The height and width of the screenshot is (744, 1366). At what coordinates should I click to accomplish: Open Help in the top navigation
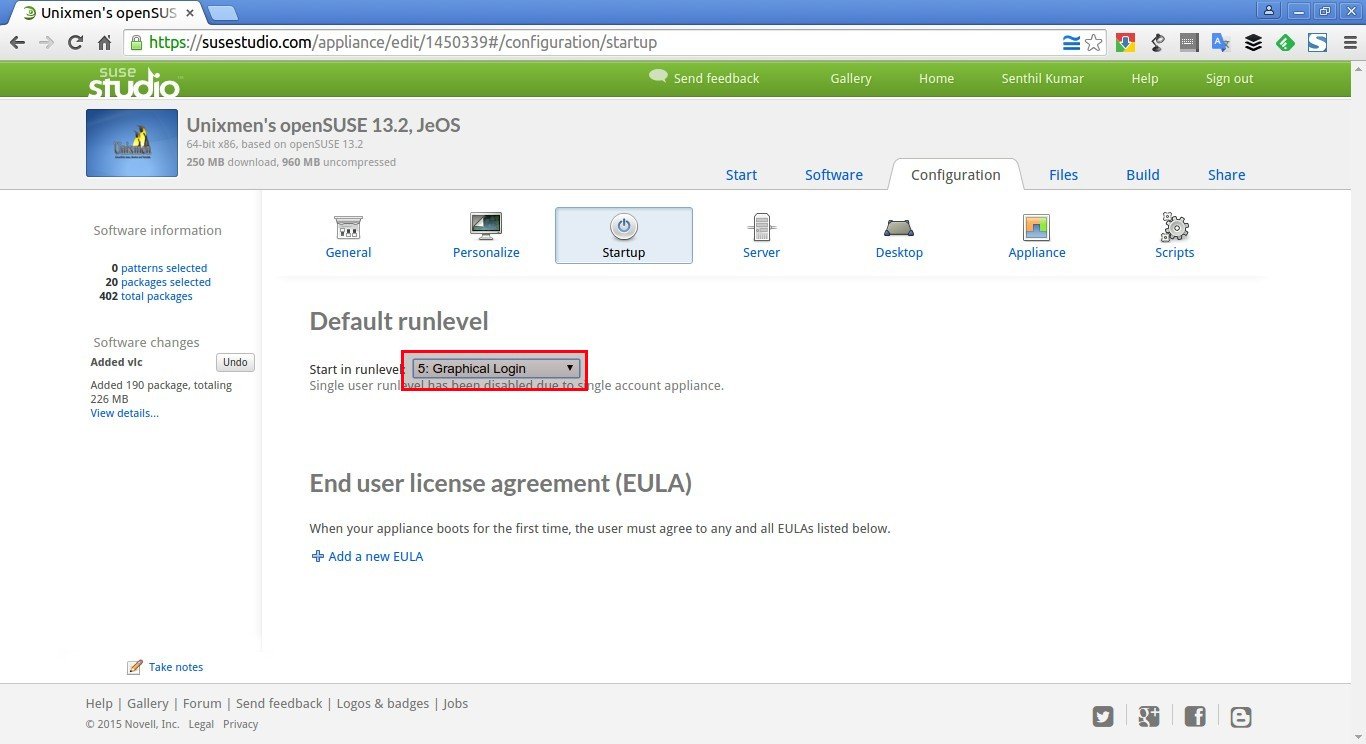coord(1145,78)
